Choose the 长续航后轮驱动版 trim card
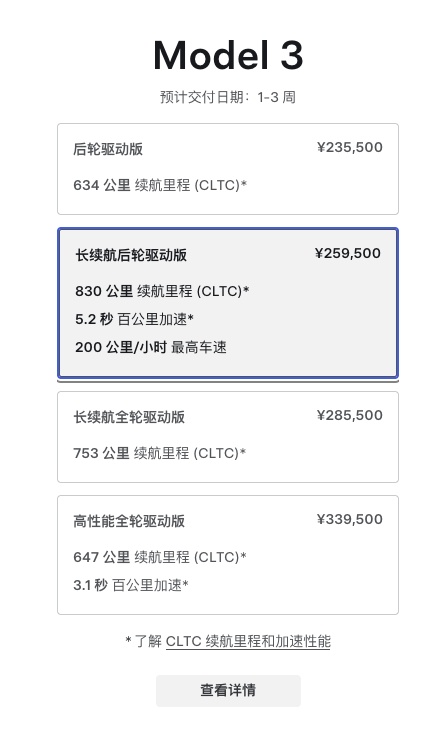 pyautogui.click(x=228, y=303)
